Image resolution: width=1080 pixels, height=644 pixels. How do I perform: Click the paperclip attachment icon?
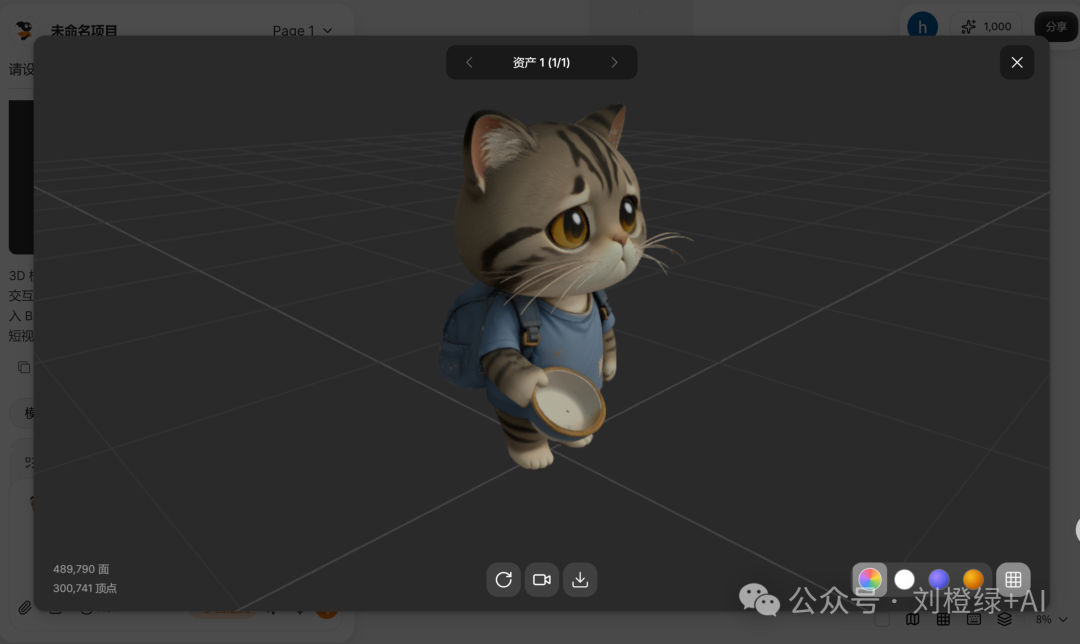click(x=25, y=607)
